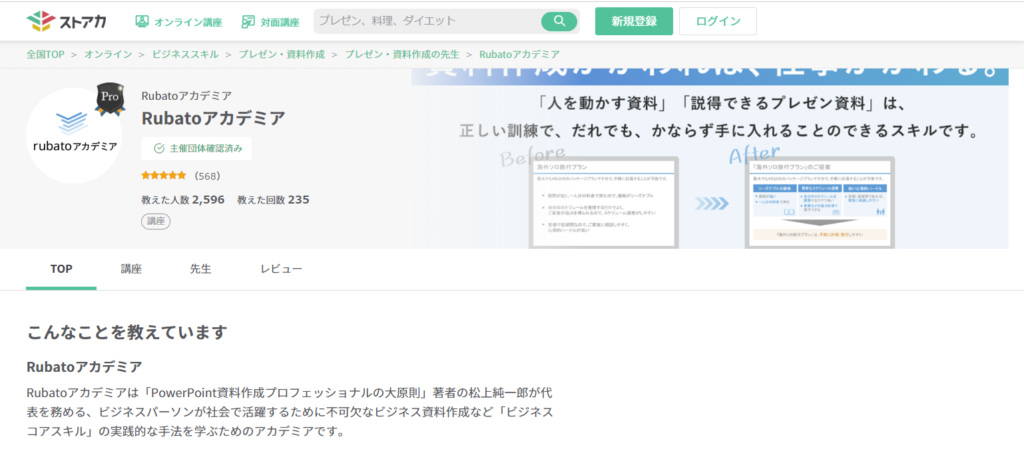1024x449 pixels.
Task: Click the 講座 tag under teaching stats
Action: [156, 221]
